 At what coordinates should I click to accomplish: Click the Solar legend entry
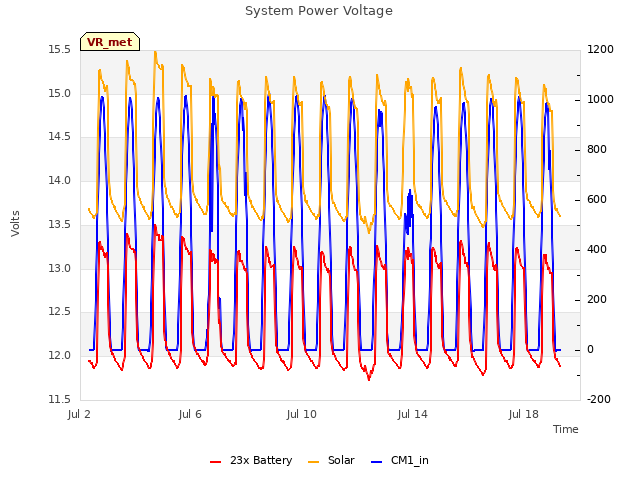tap(331, 460)
